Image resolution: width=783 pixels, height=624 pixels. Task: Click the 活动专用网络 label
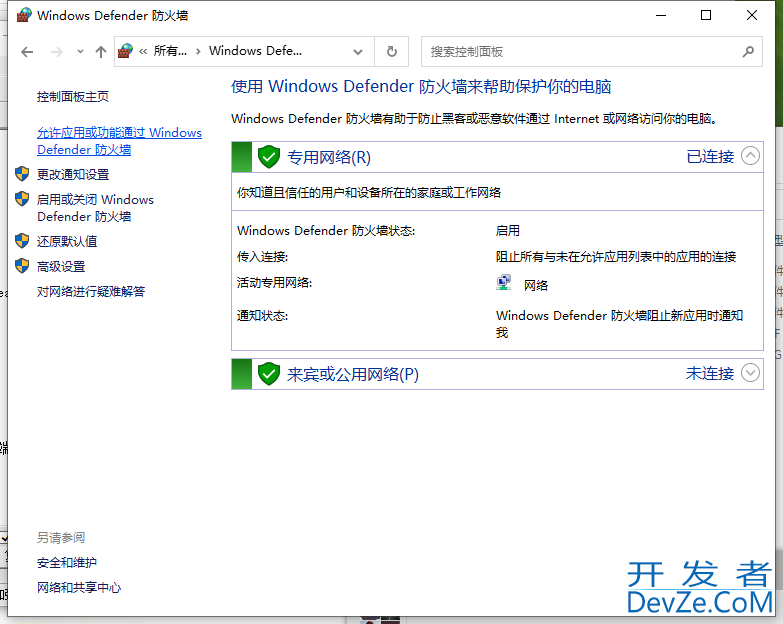click(275, 283)
